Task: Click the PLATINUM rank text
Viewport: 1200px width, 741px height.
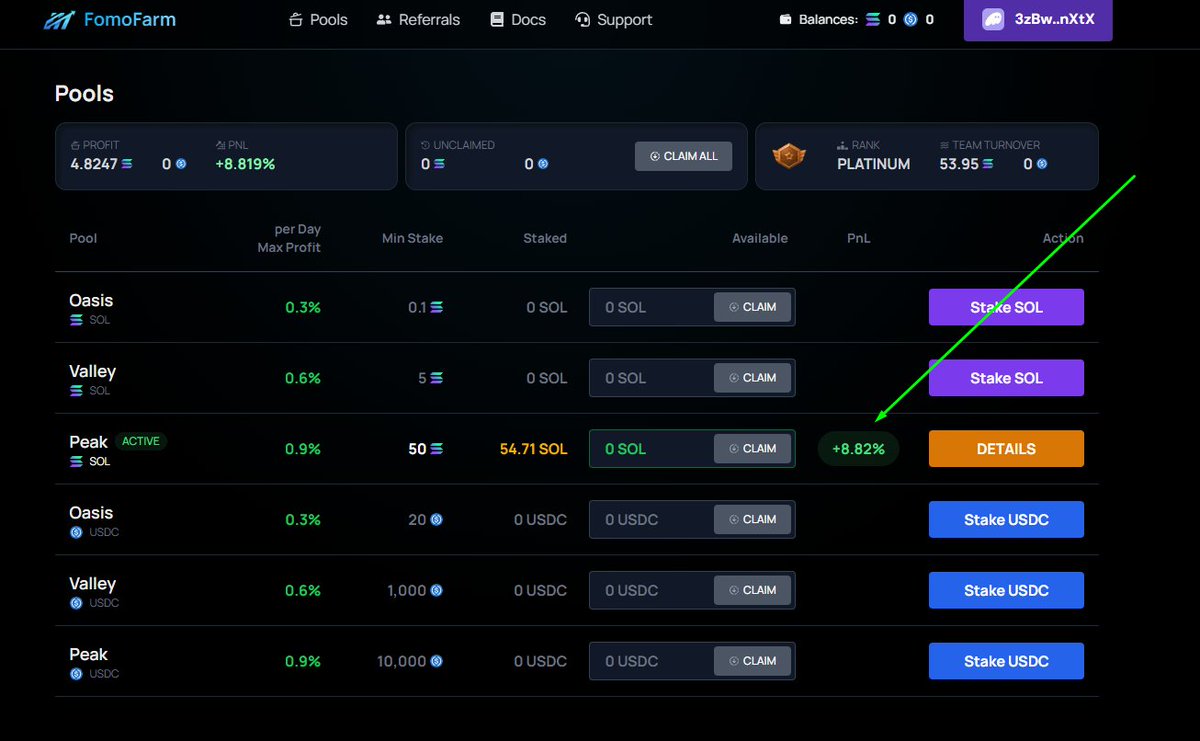Action: [x=873, y=164]
